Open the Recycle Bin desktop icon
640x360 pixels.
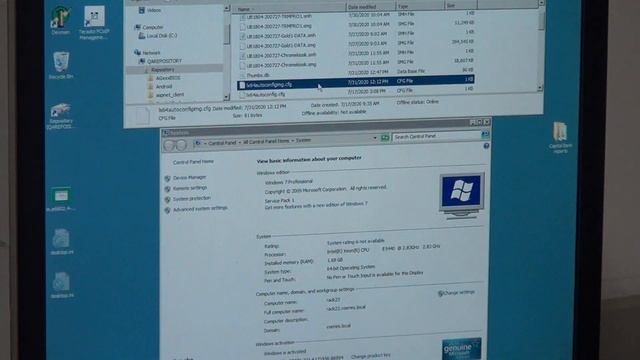(61, 64)
